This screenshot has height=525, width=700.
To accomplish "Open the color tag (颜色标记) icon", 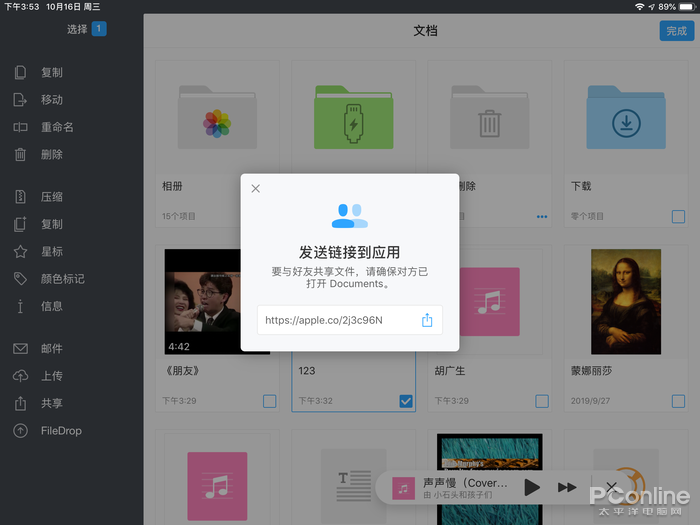I will pos(20,279).
